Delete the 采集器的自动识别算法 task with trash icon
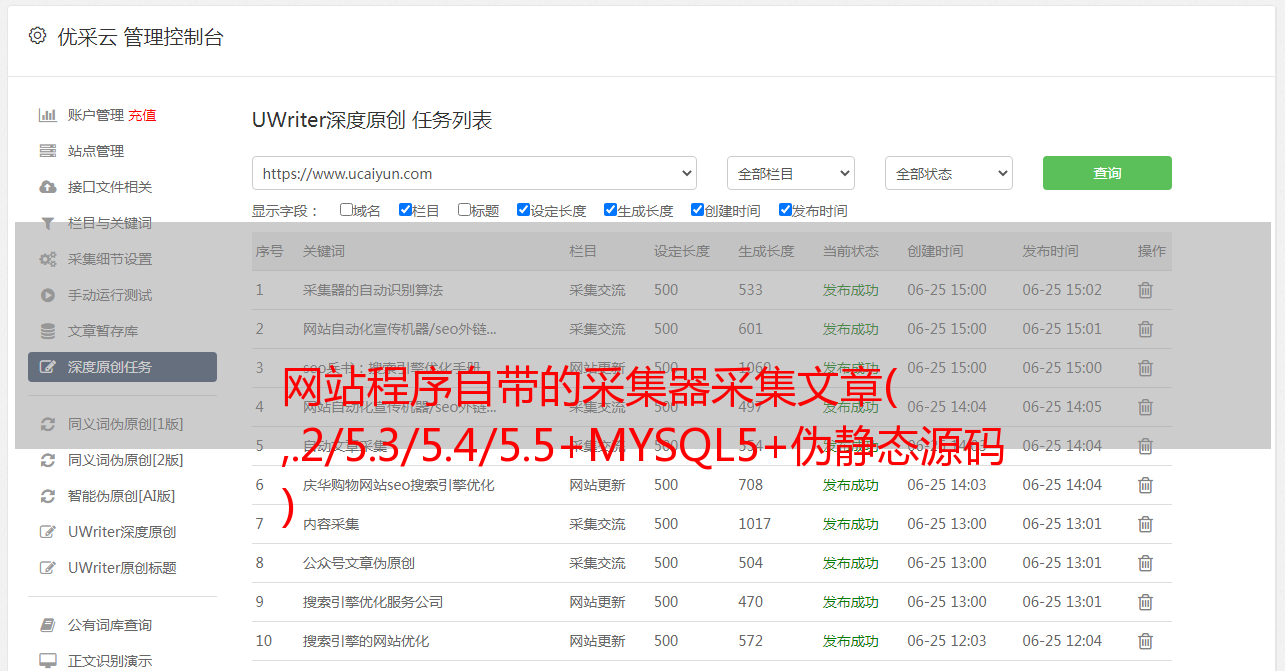This screenshot has height=671, width=1285. click(1145, 290)
